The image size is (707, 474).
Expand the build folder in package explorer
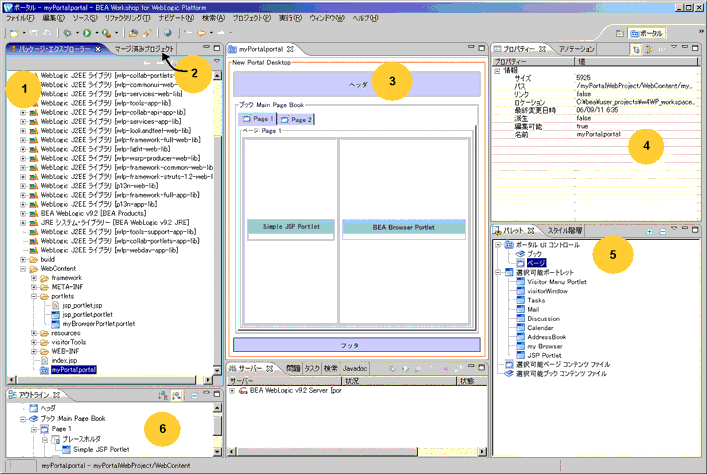pyautogui.click(x=23, y=259)
